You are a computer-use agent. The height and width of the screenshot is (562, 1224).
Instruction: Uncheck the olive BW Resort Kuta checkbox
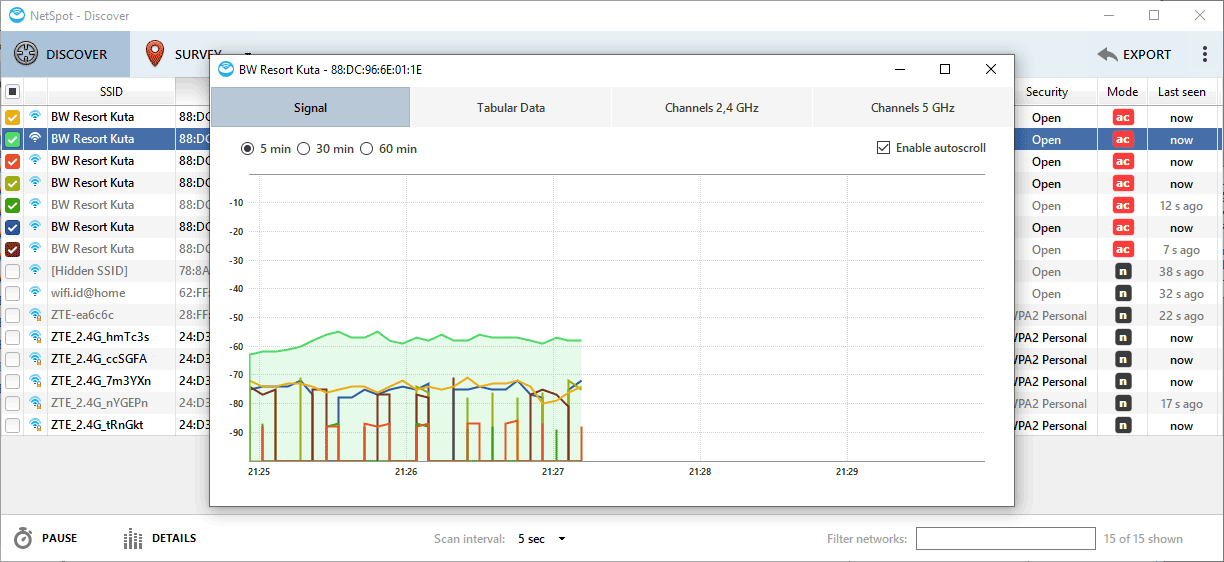point(12,183)
